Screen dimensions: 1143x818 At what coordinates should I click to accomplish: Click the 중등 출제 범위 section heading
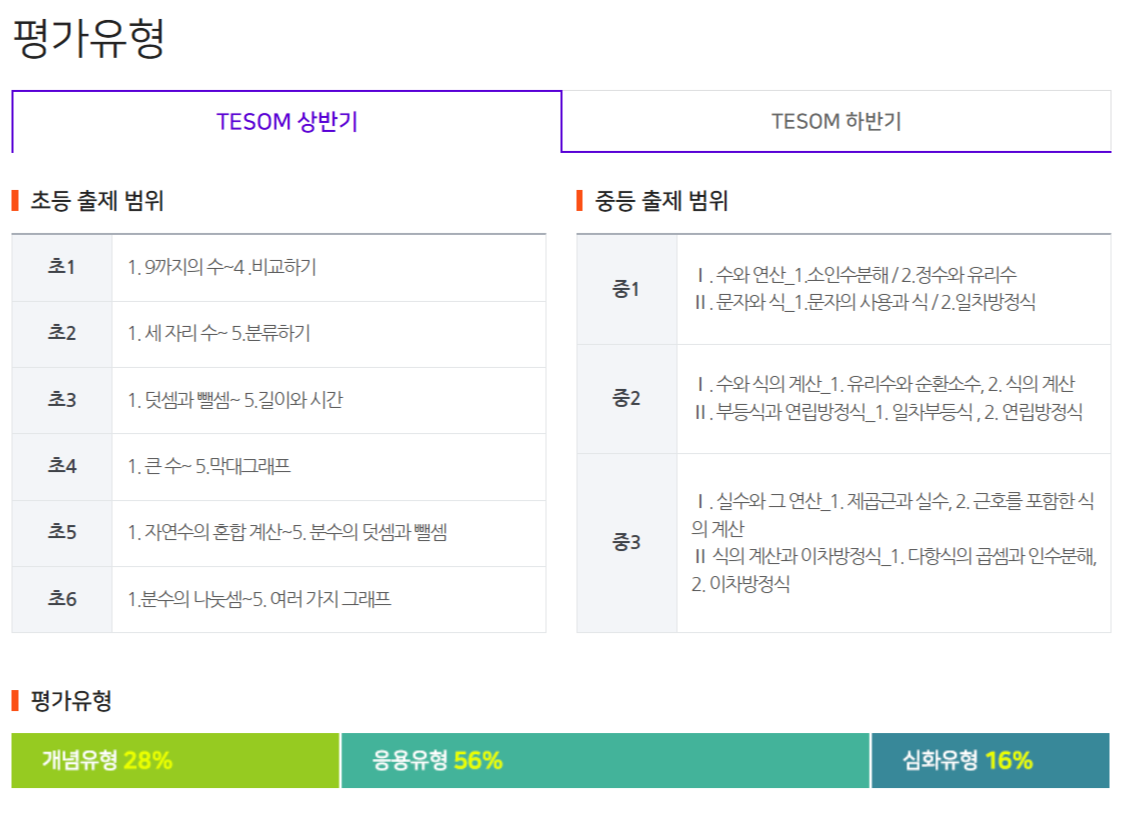(661, 200)
